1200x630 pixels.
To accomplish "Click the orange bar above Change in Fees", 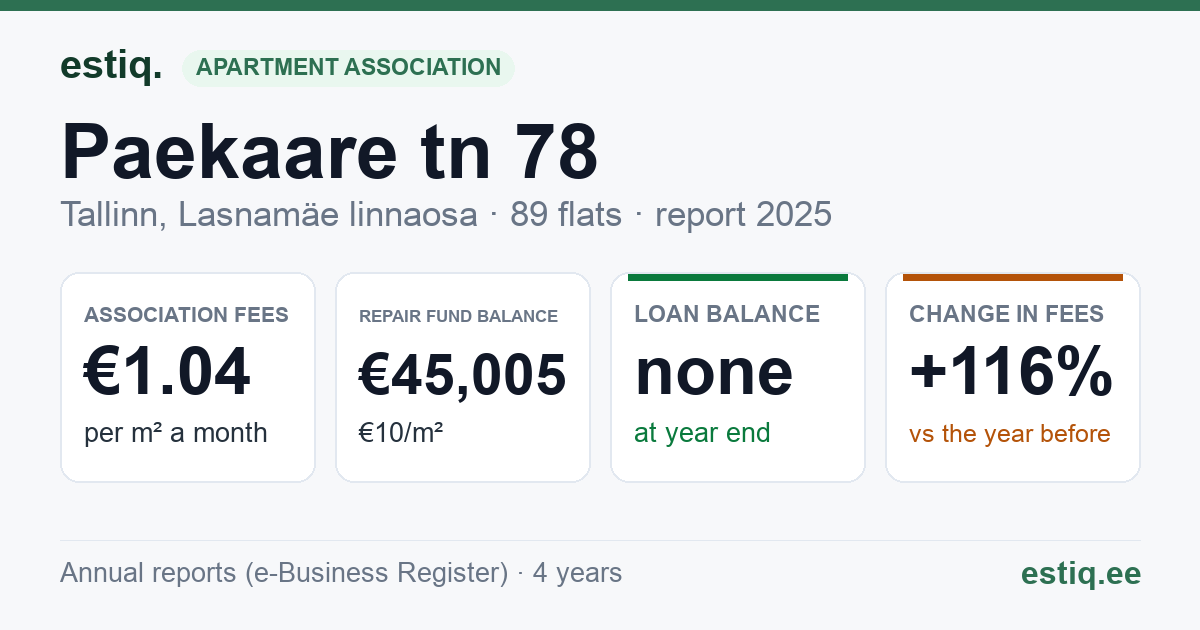I will (1013, 277).
